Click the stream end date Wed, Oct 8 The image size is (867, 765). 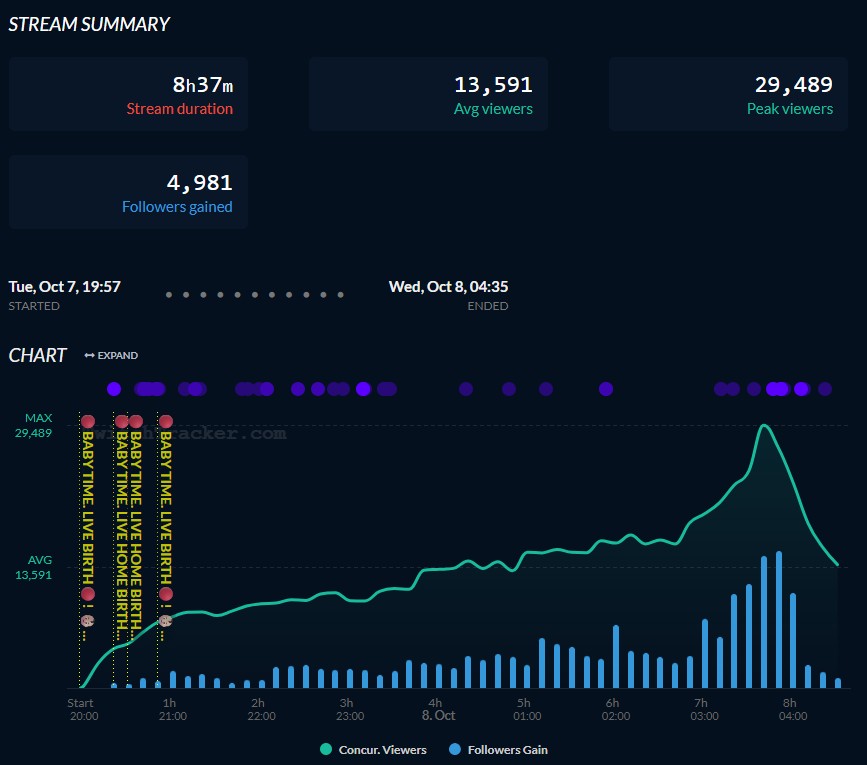(x=448, y=287)
